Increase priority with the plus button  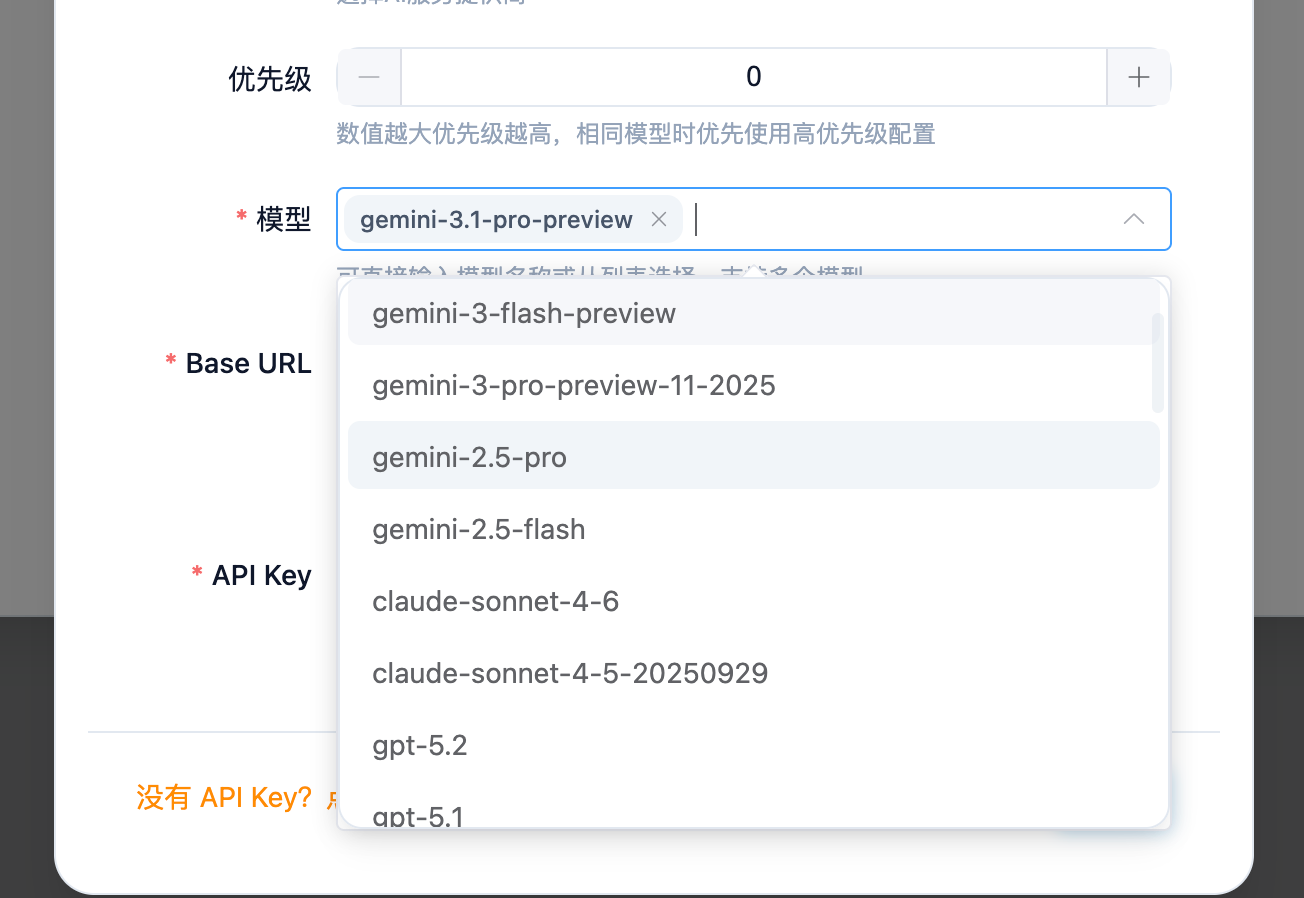point(1138,77)
